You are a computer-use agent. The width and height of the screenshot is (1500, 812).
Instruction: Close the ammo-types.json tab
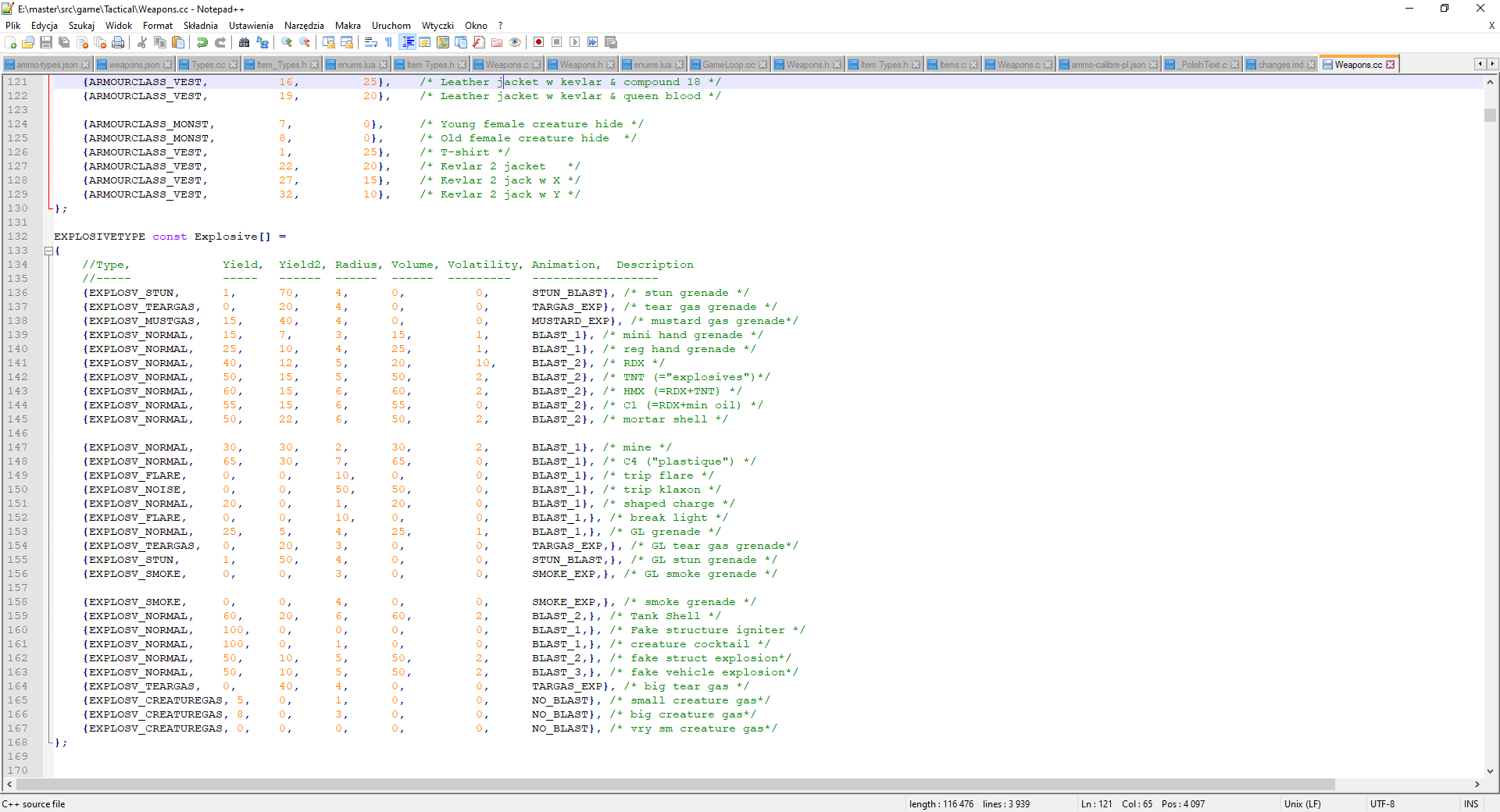click(86, 65)
